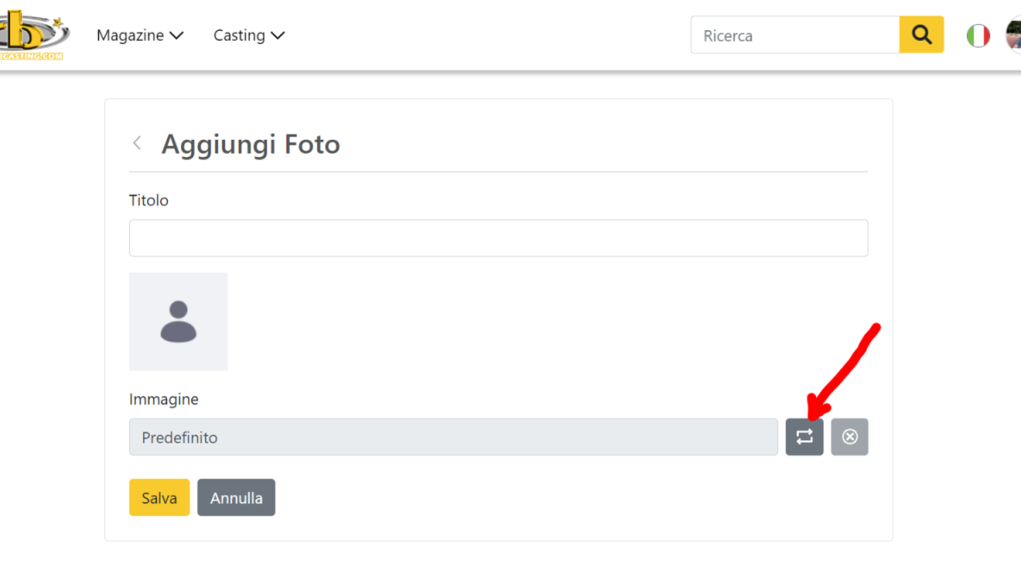The height and width of the screenshot is (580, 1021).
Task: Expand the Casting dropdown menu
Action: pos(249,35)
